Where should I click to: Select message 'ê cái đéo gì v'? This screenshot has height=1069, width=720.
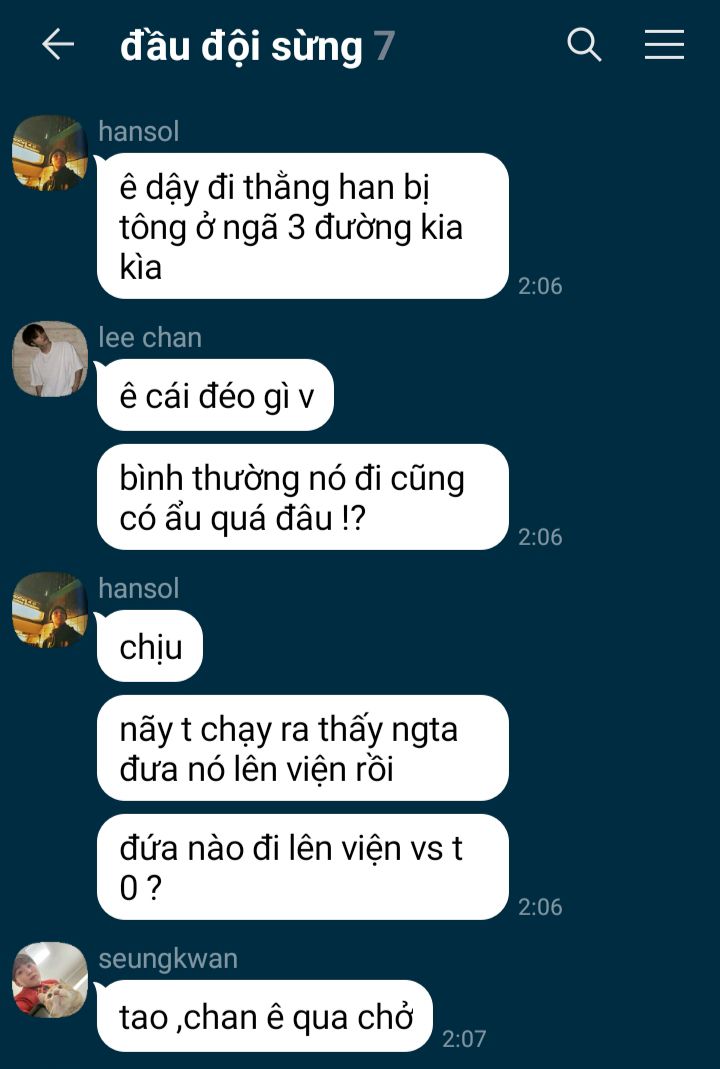[x=215, y=395]
